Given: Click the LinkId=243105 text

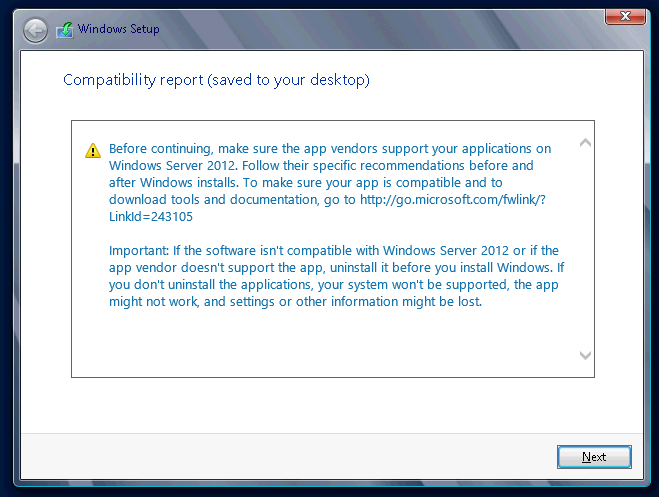Looking at the screenshot, I should tap(151, 217).
